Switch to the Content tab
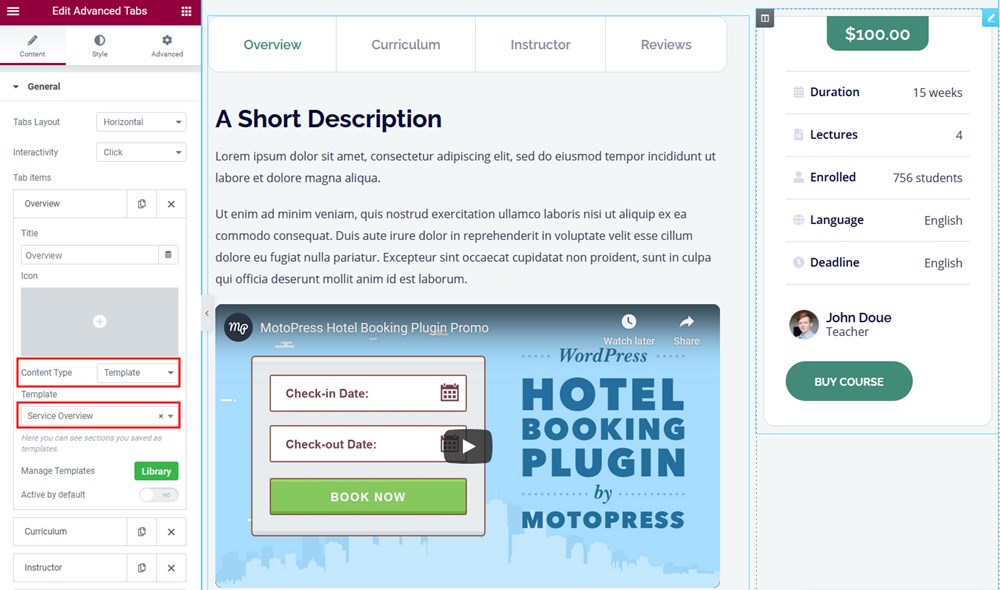This screenshot has height=590, width=1000. coord(33,46)
